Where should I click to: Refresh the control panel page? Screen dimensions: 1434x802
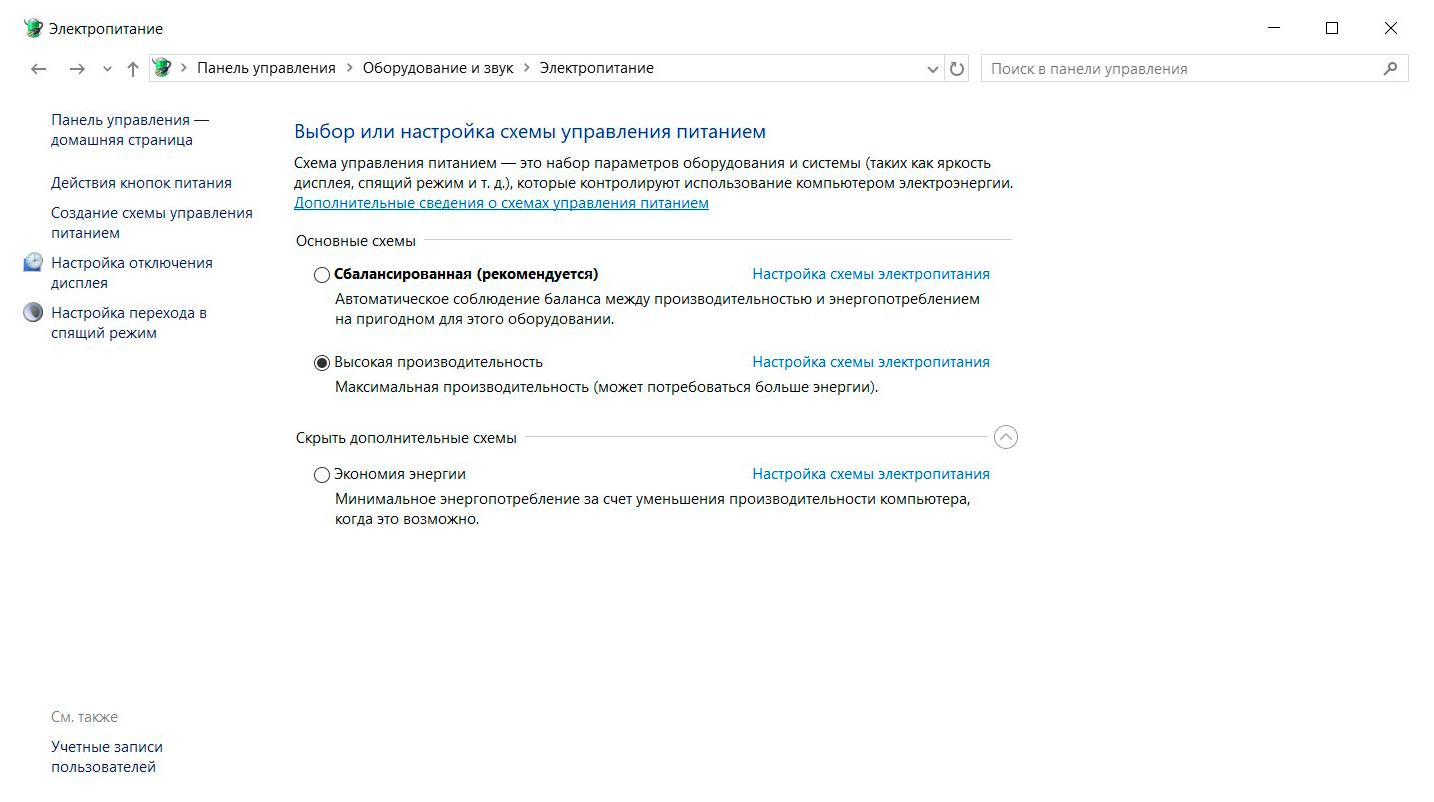tap(957, 69)
